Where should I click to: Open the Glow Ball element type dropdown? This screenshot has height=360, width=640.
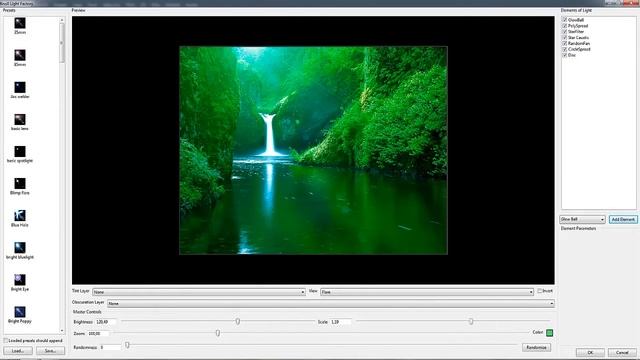(x=582, y=220)
